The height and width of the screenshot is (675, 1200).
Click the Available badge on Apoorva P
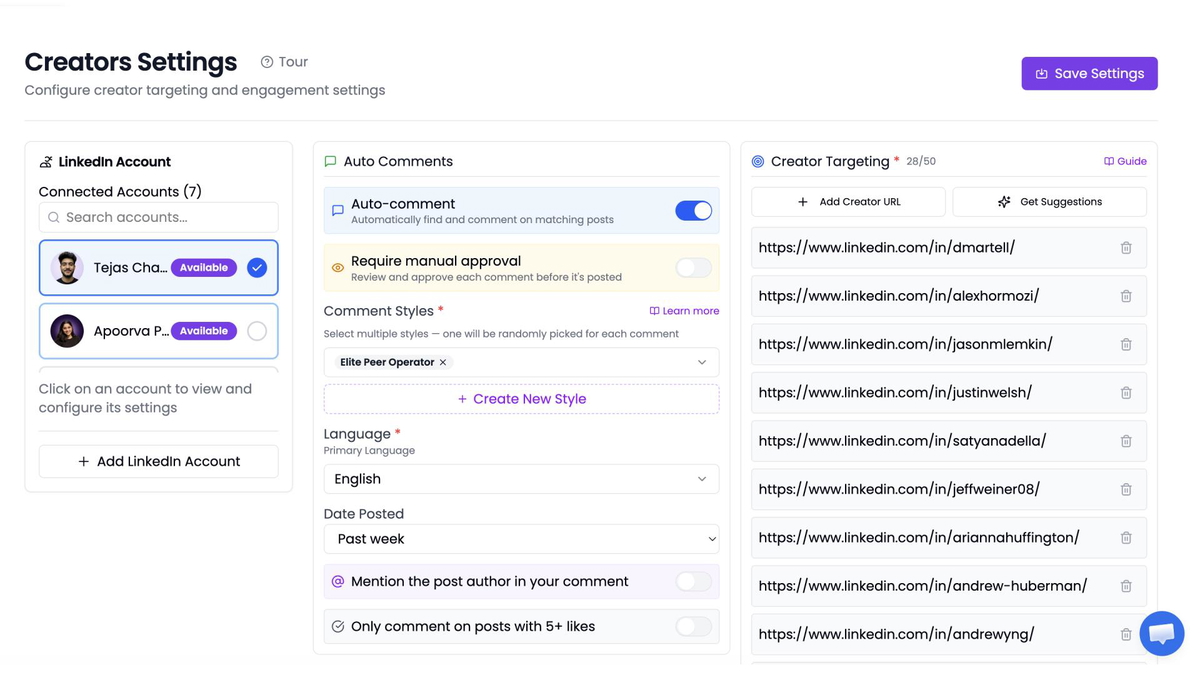[x=204, y=331]
